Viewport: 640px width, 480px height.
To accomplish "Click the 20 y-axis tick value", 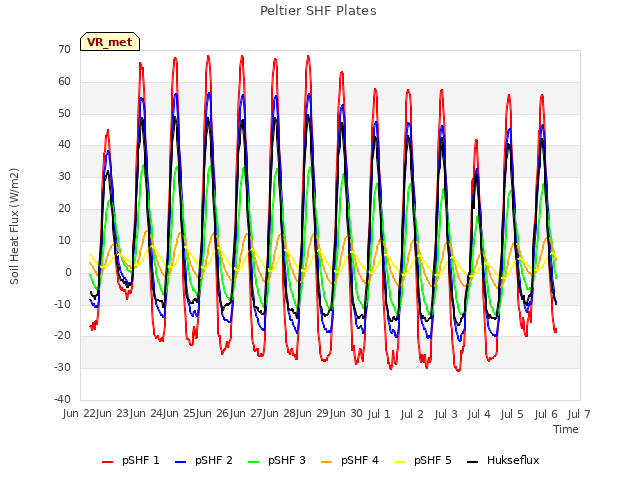I will coord(64,208).
